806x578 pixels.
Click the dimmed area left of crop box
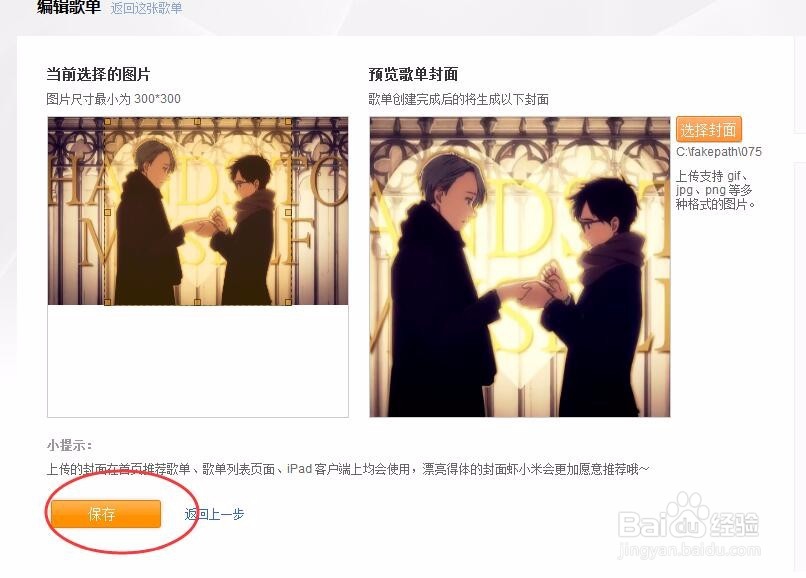click(76, 211)
